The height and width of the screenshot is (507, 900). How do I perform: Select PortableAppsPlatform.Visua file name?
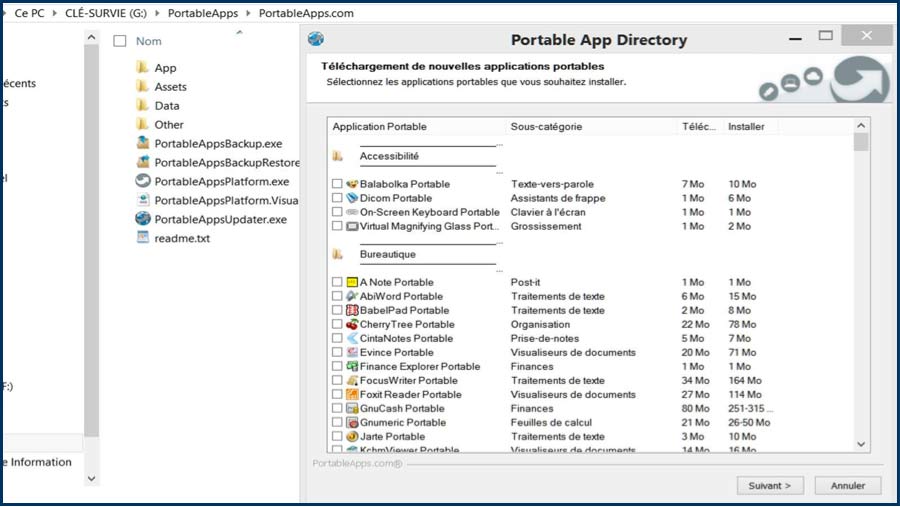coord(226,200)
